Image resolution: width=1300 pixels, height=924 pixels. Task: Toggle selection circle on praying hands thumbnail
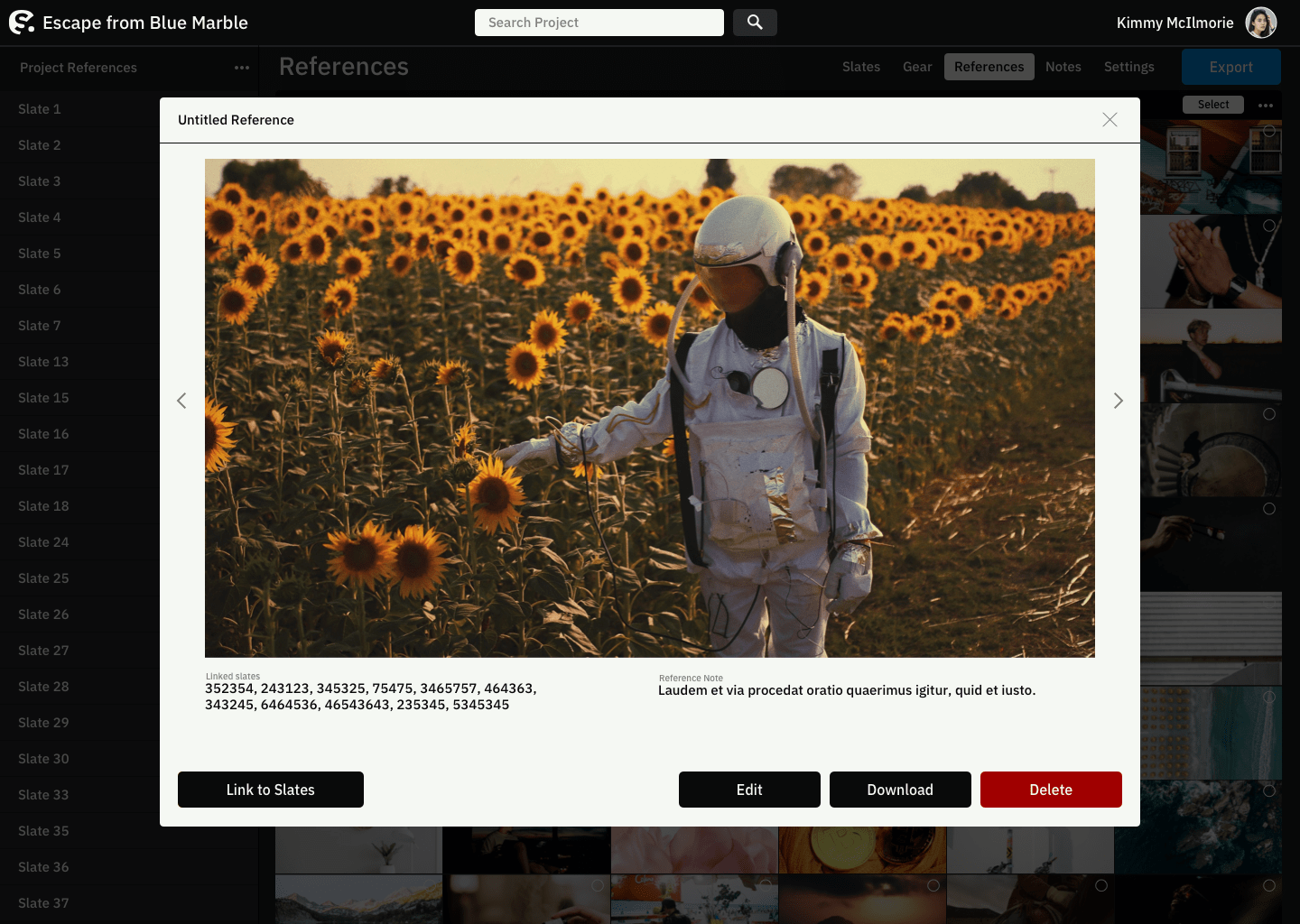[x=1269, y=226]
